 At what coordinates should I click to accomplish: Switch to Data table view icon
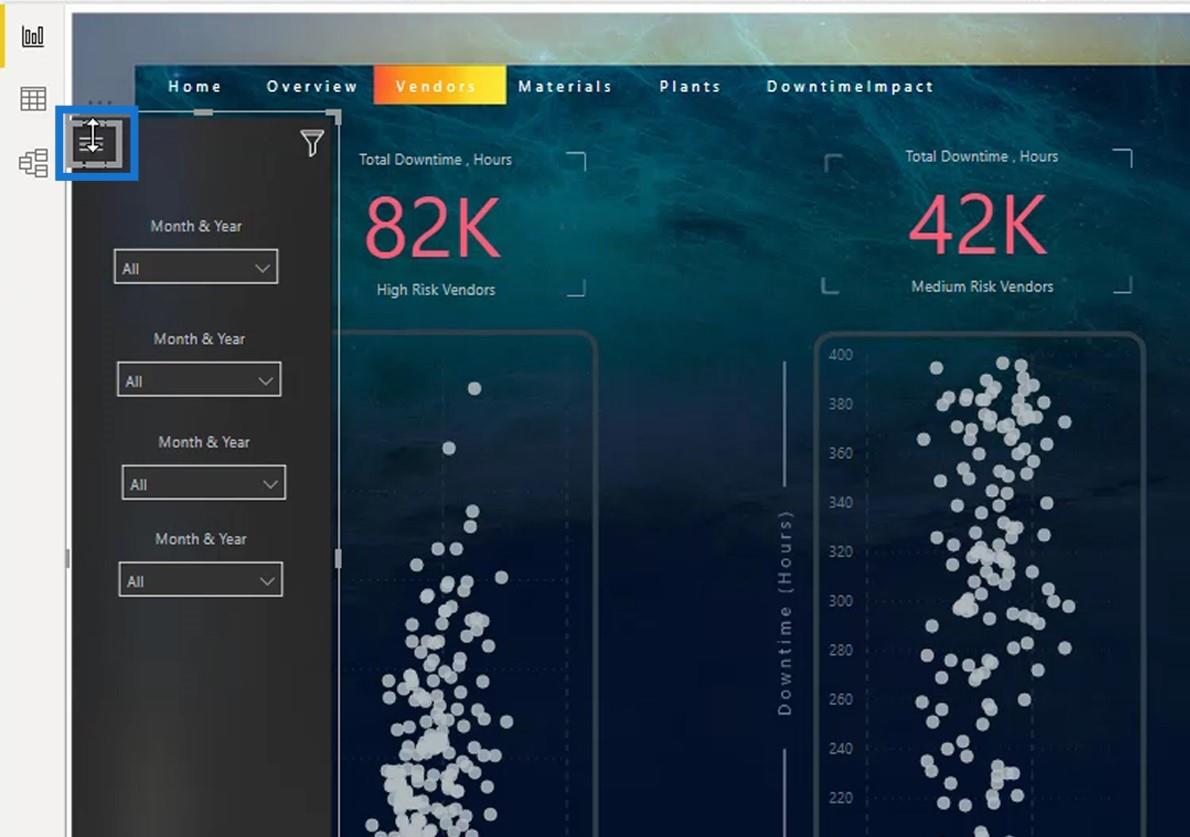pyautogui.click(x=33, y=99)
